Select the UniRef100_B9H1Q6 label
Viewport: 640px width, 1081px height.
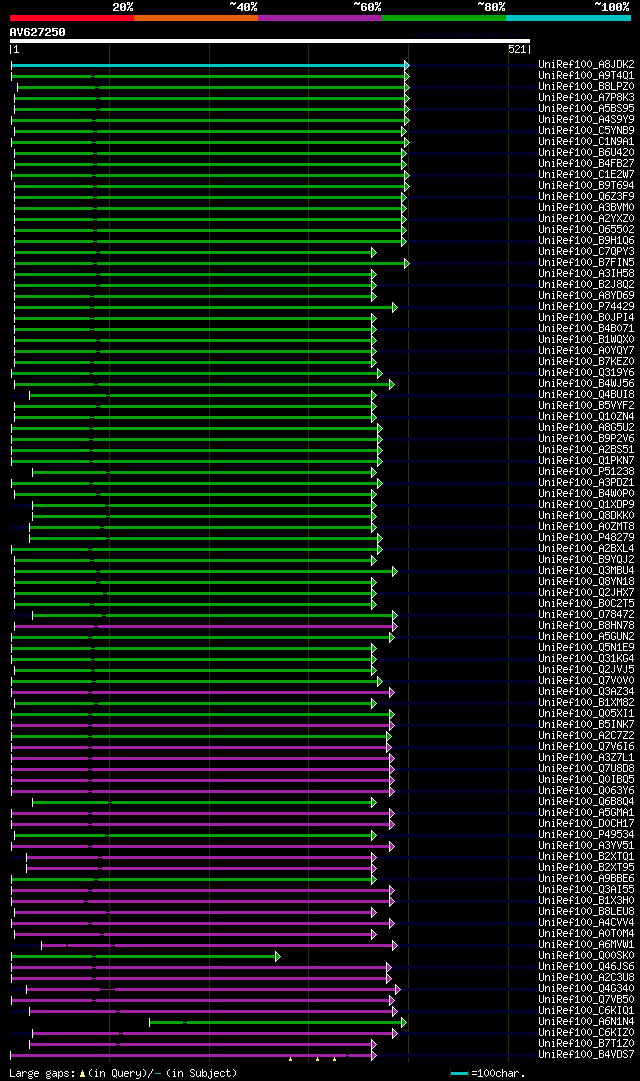click(x=586, y=241)
